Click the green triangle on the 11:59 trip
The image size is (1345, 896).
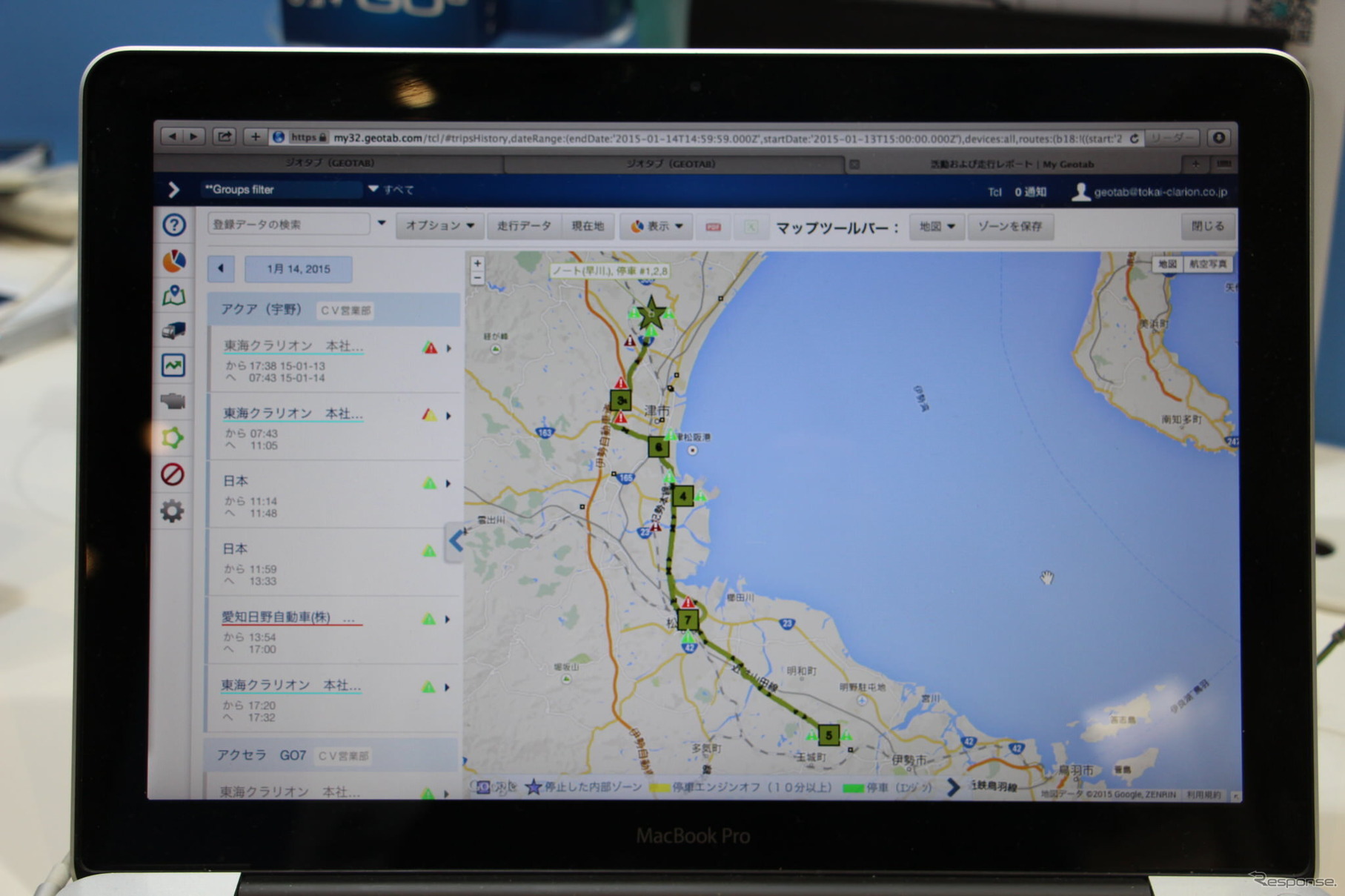click(429, 551)
